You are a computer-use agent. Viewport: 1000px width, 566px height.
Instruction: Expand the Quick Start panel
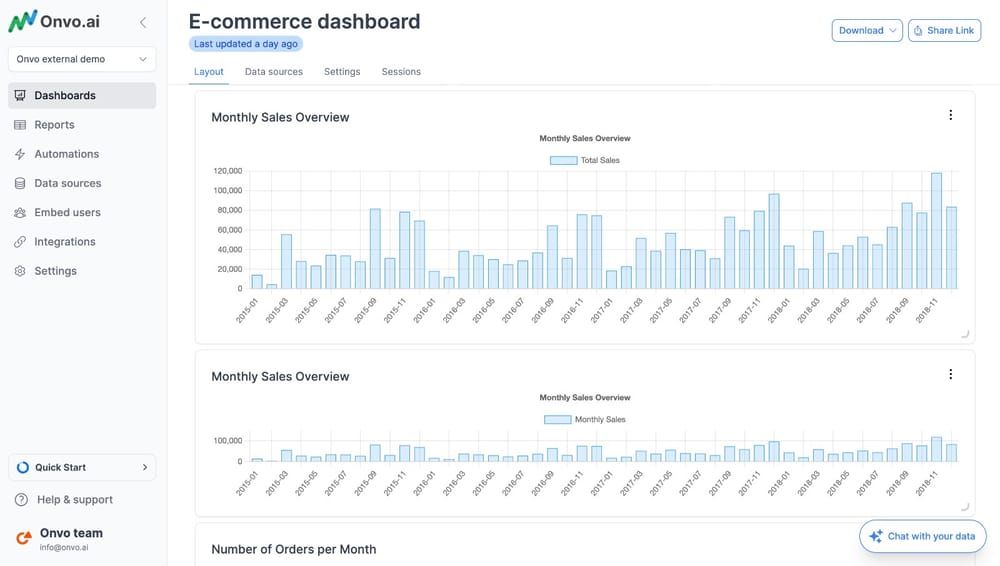(82, 467)
